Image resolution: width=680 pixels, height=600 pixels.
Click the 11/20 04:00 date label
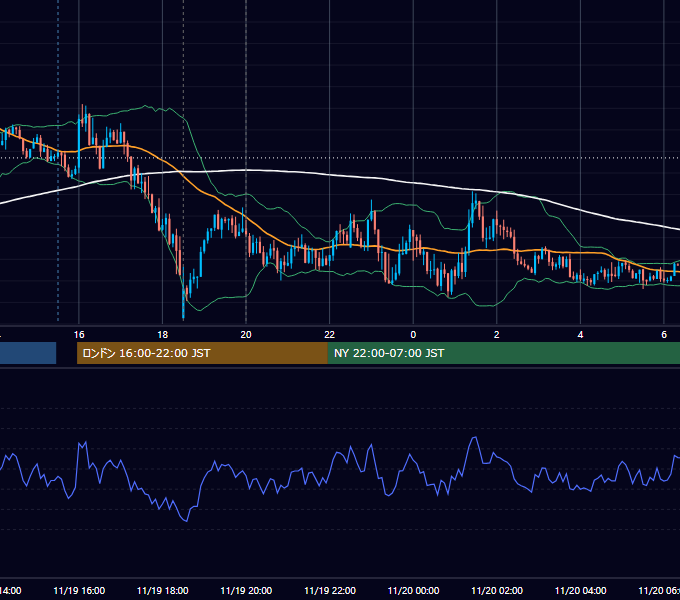[x=580, y=590]
